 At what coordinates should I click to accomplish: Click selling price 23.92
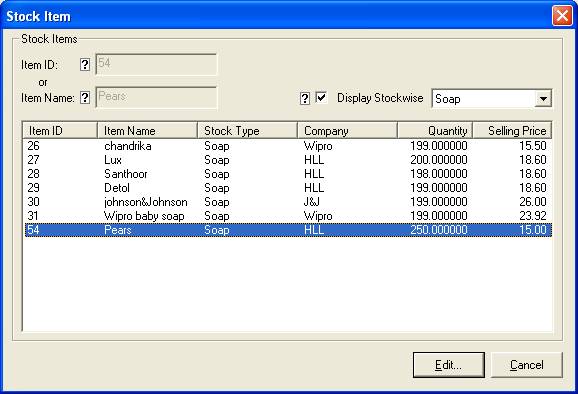pos(533,216)
